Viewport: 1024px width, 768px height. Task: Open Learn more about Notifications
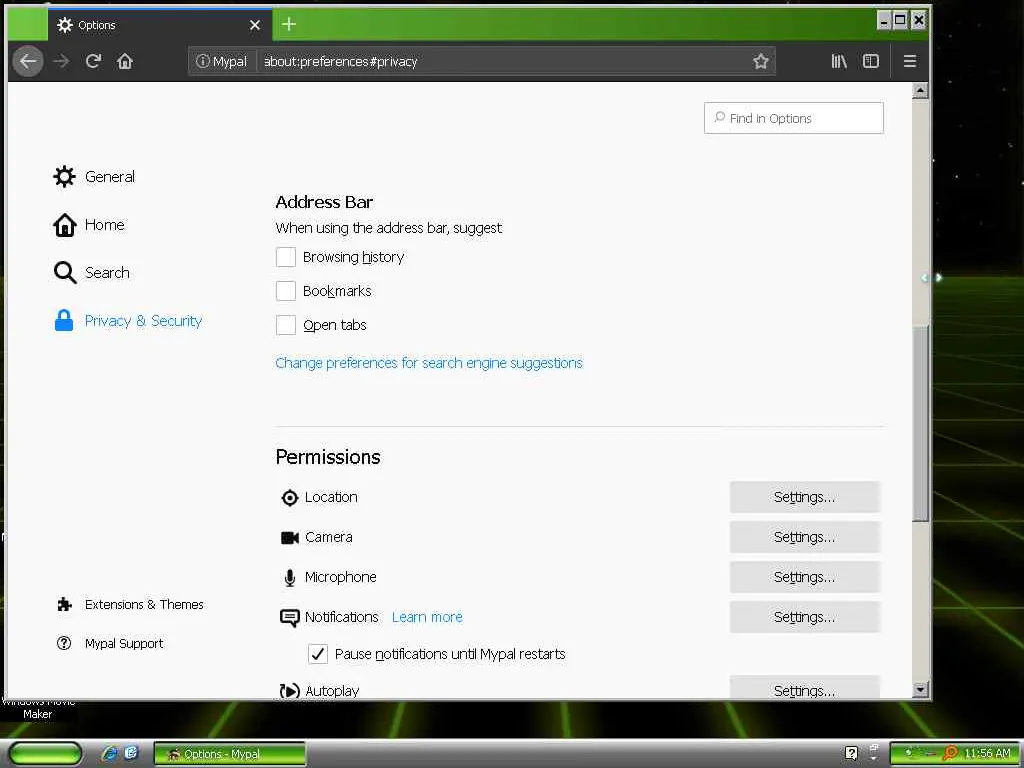click(x=427, y=617)
